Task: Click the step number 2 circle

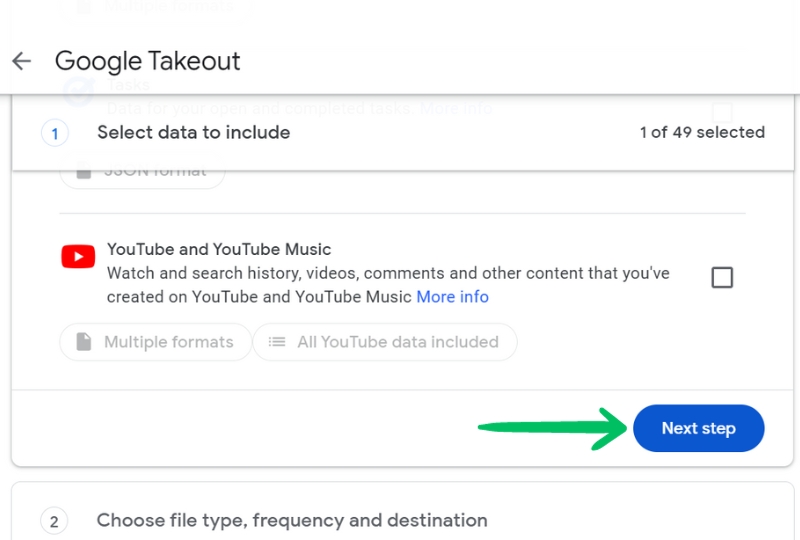Action: [x=54, y=521]
